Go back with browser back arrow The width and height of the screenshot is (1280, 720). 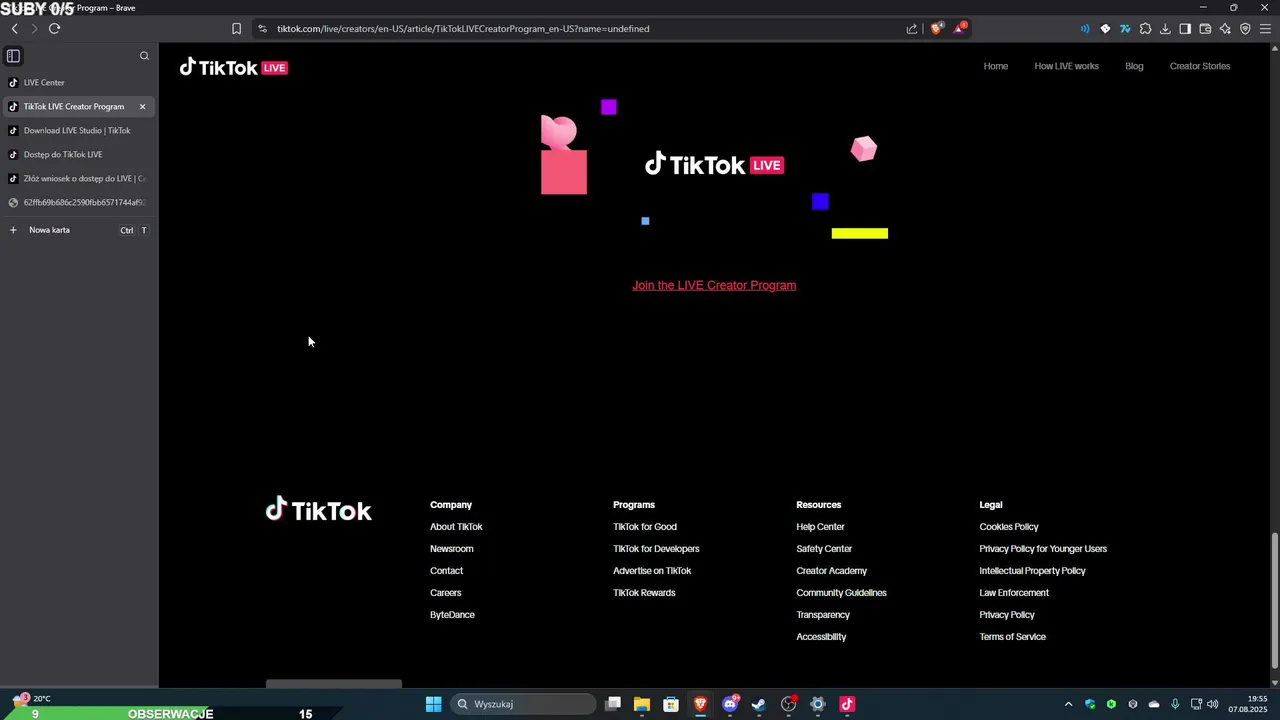[14, 29]
